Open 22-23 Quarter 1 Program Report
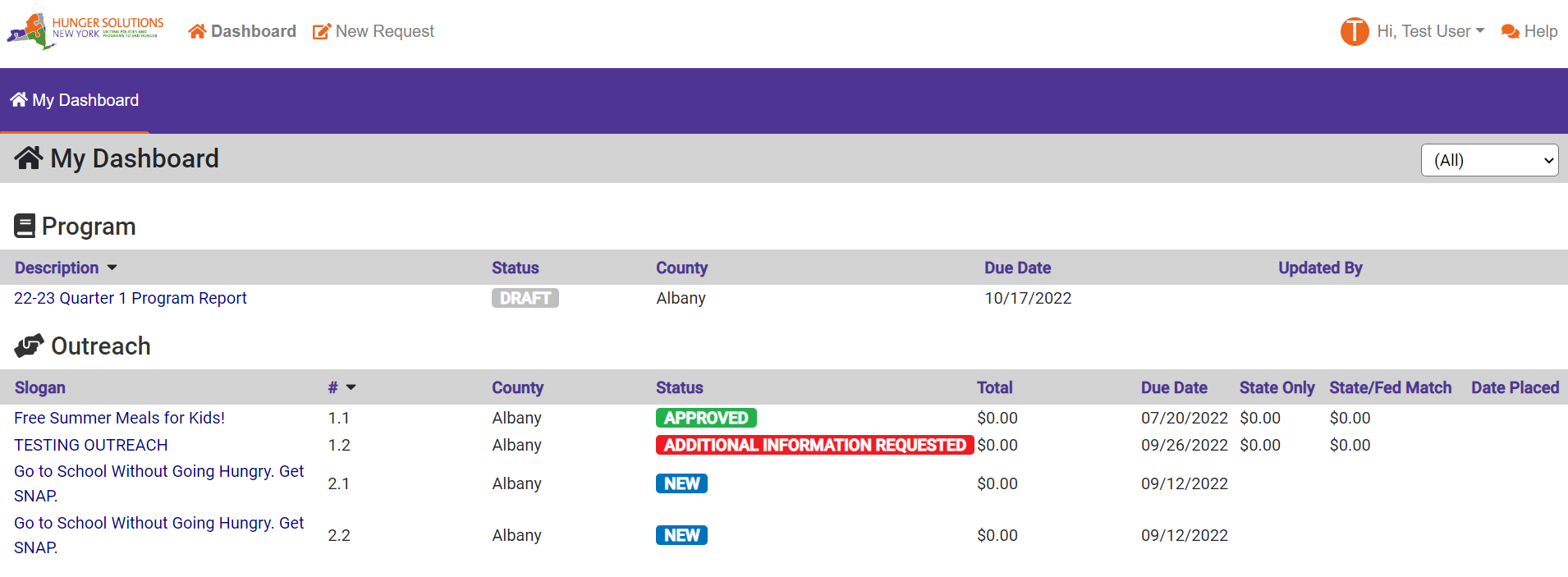Viewport: 1568px width, 577px height. pos(131,298)
